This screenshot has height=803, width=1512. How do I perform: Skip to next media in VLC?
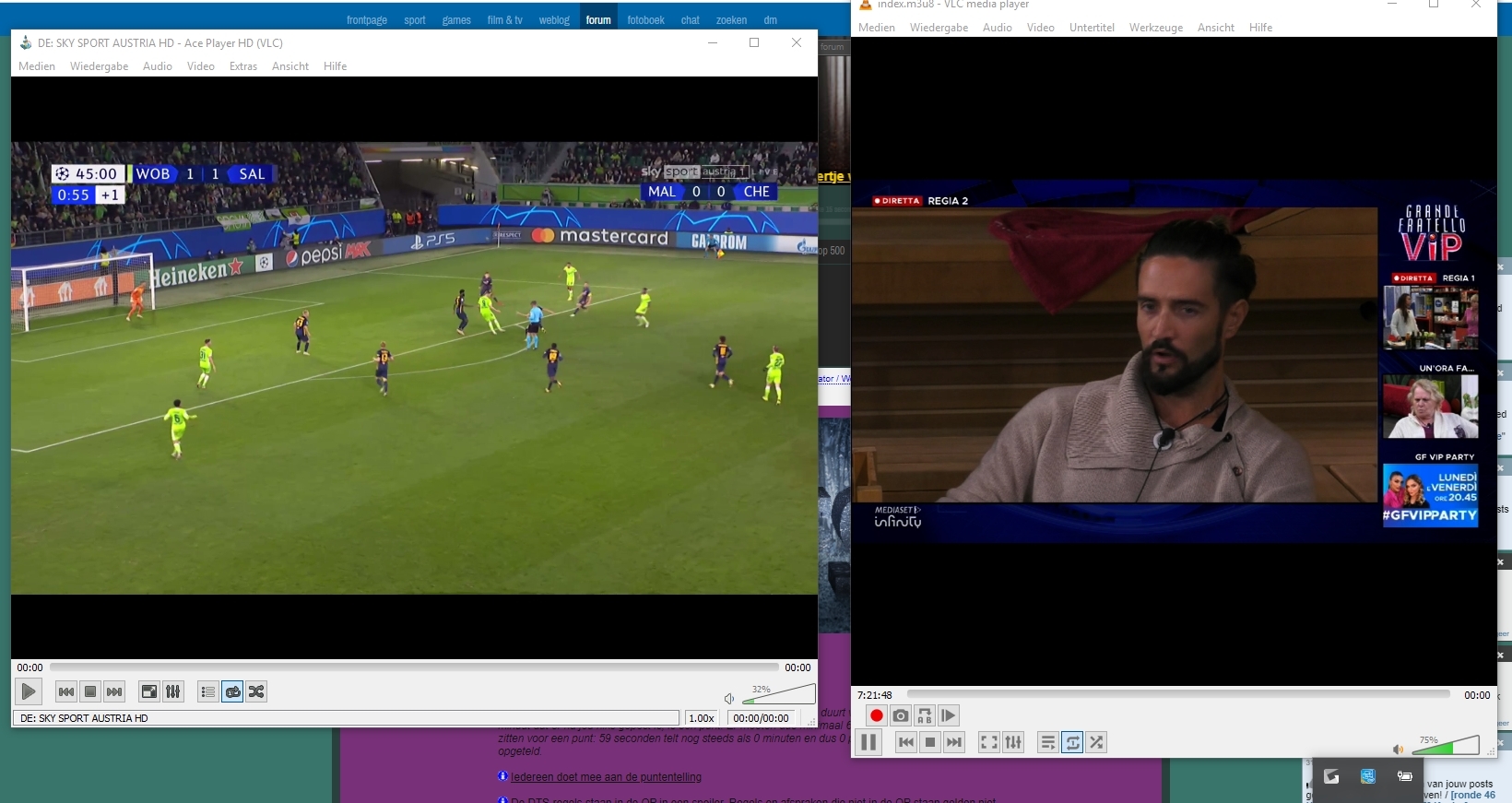pos(954,742)
